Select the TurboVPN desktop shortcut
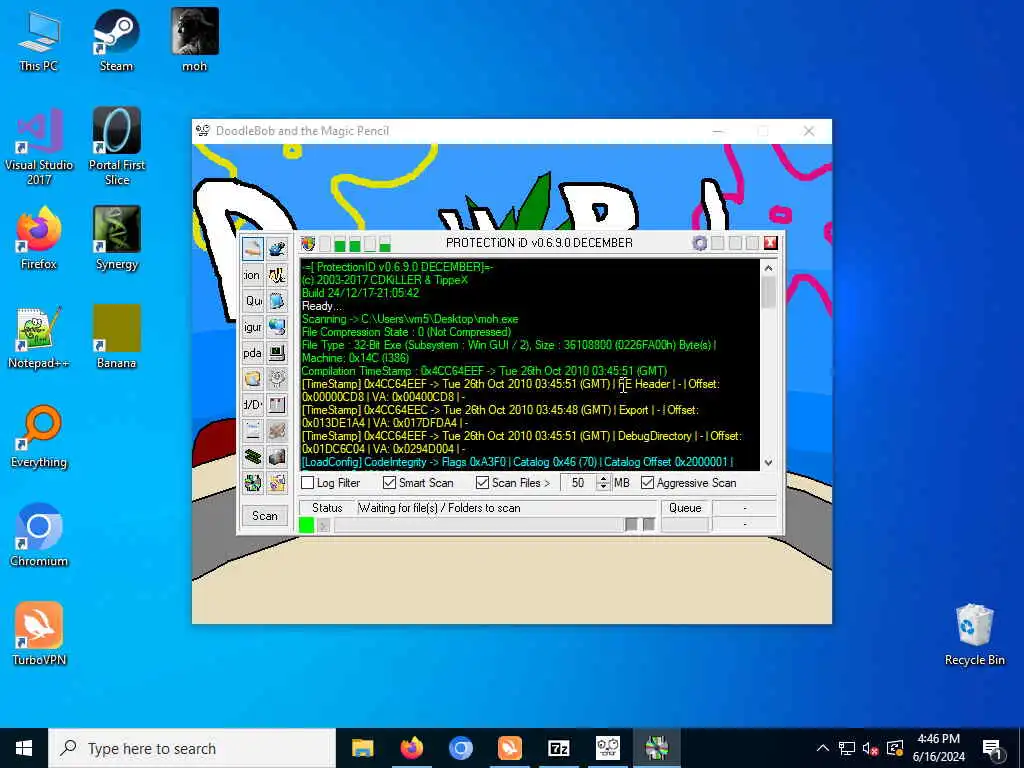The image size is (1024, 768). tap(39, 634)
